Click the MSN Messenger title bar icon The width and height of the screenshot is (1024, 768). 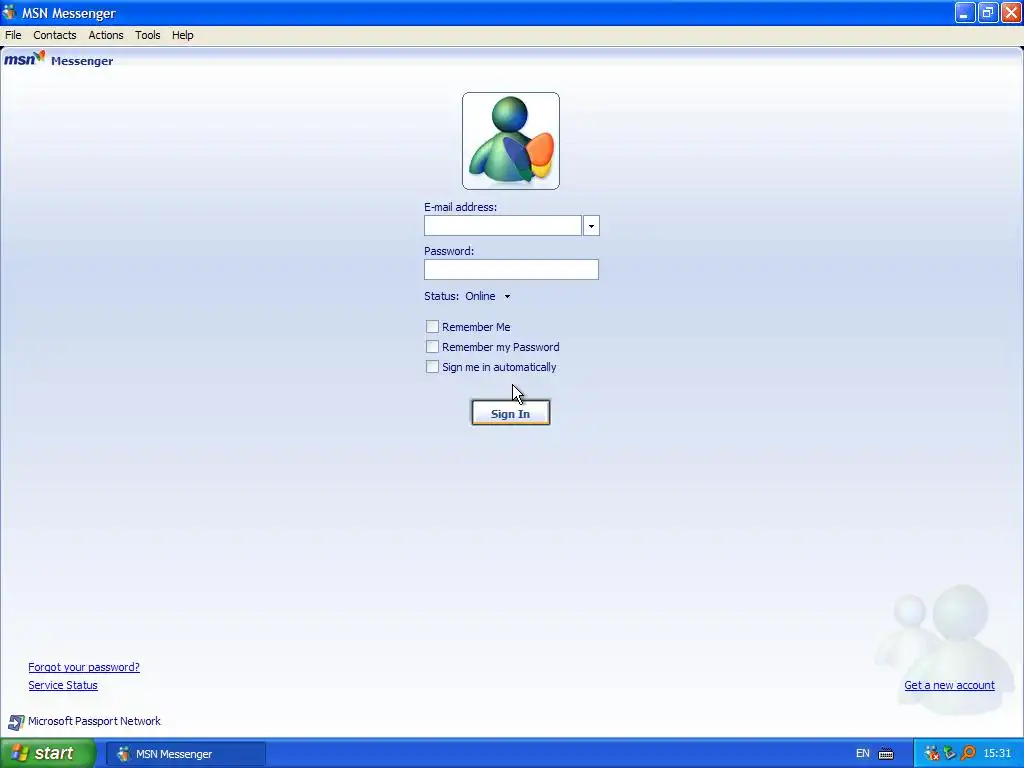pos(9,12)
